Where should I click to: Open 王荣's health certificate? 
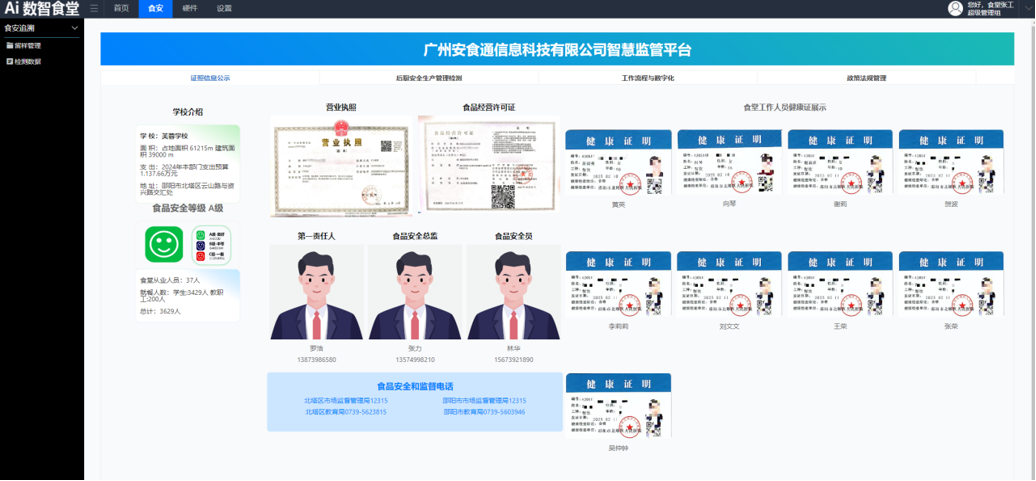[840, 283]
